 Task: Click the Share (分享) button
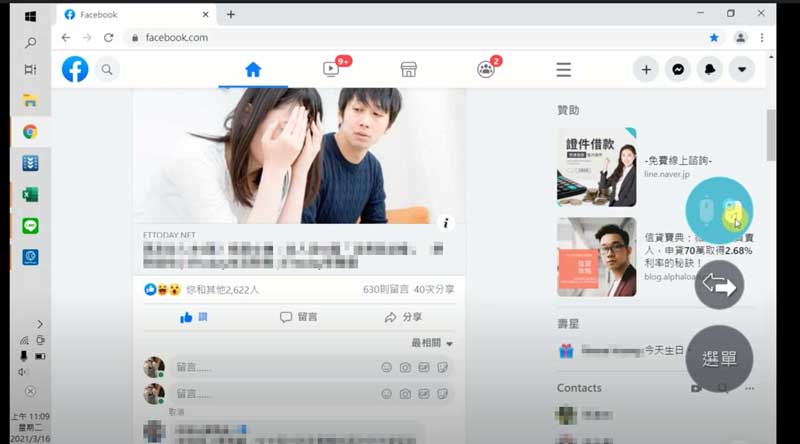[x=403, y=317]
